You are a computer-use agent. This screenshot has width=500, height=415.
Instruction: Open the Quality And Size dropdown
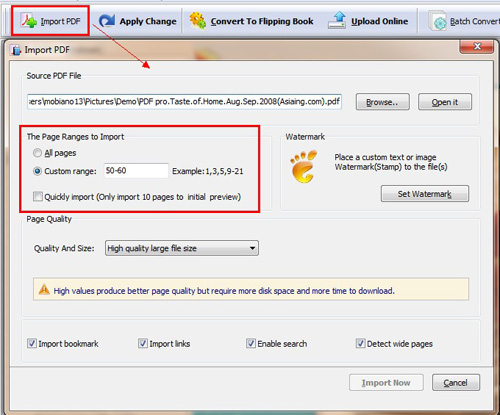click(x=182, y=248)
